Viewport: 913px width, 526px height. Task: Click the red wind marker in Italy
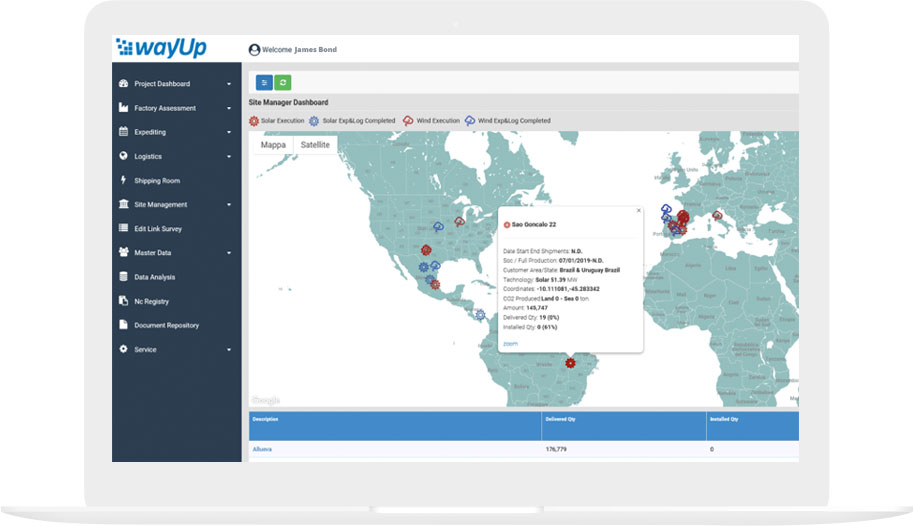tap(717, 216)
